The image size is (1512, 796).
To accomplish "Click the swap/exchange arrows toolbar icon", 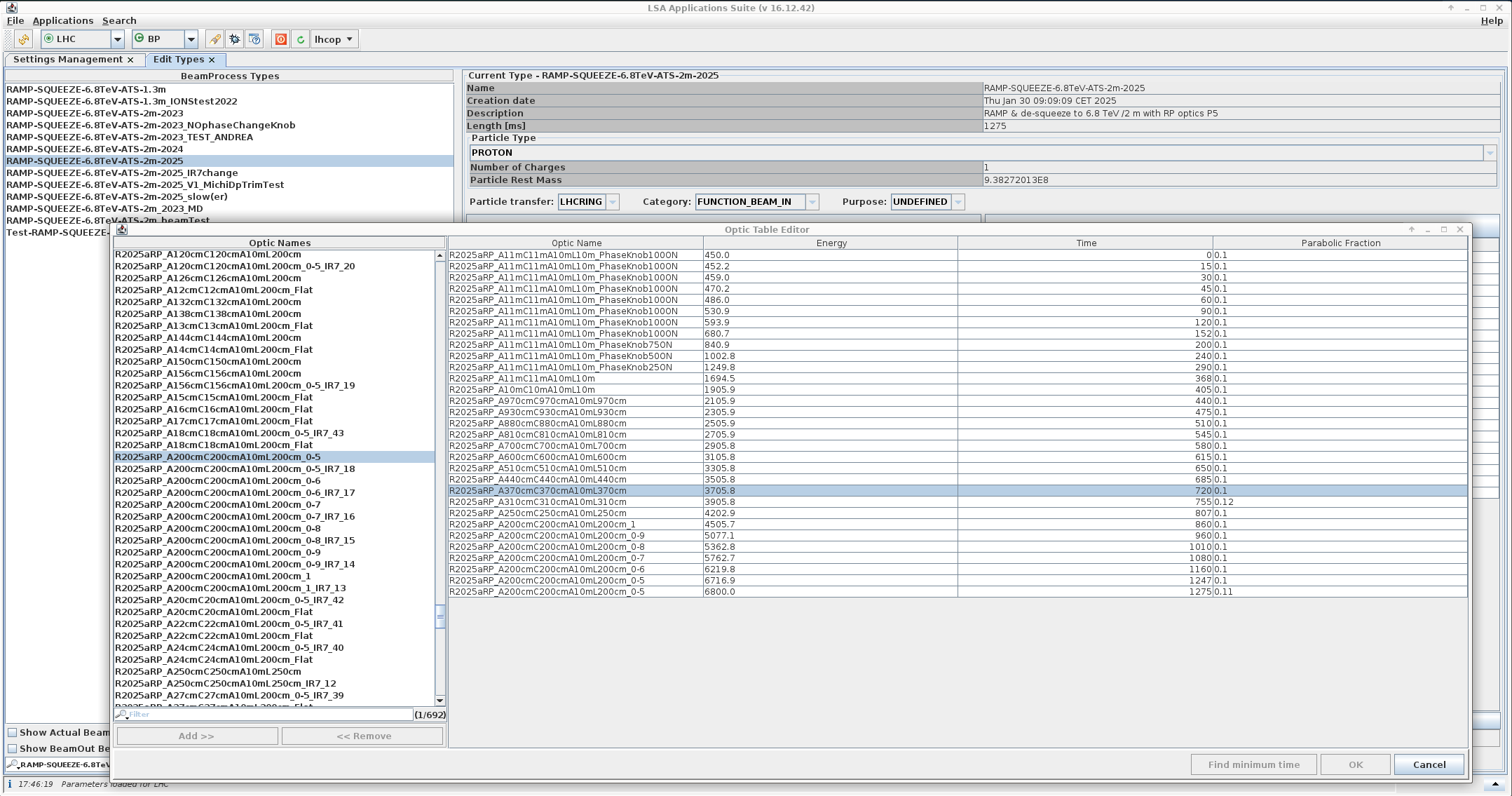I will click(x=24, y=39).
